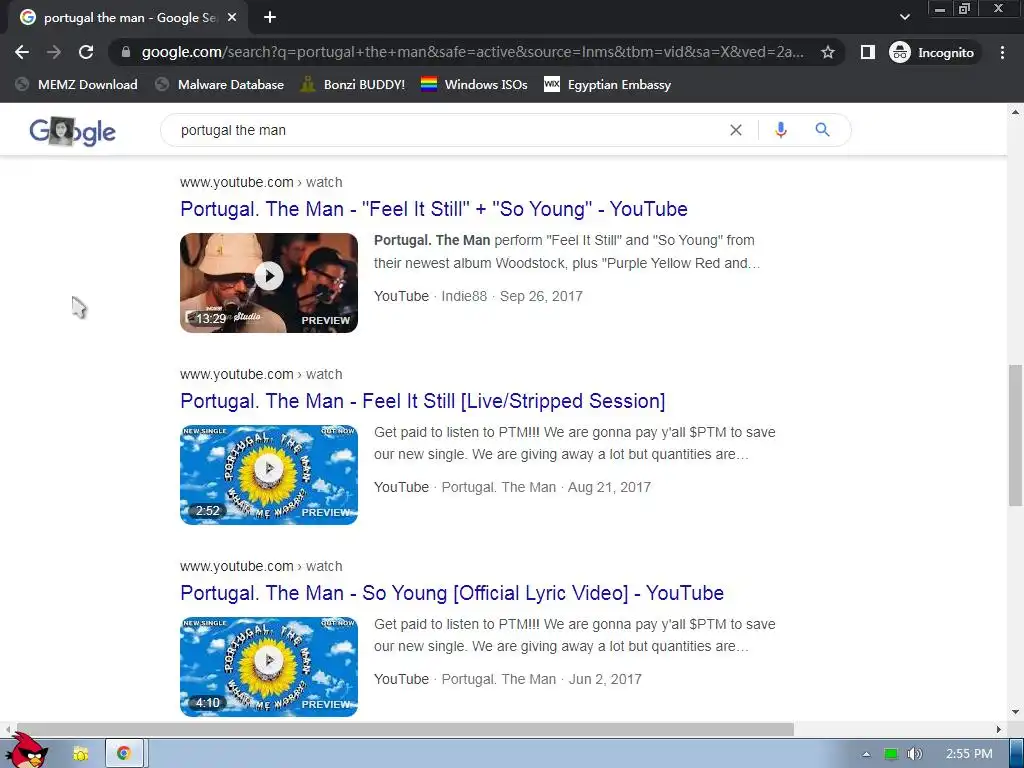1024x768 pixels.
Task: Clear the search query with the X
Action: tap(735, 130)
